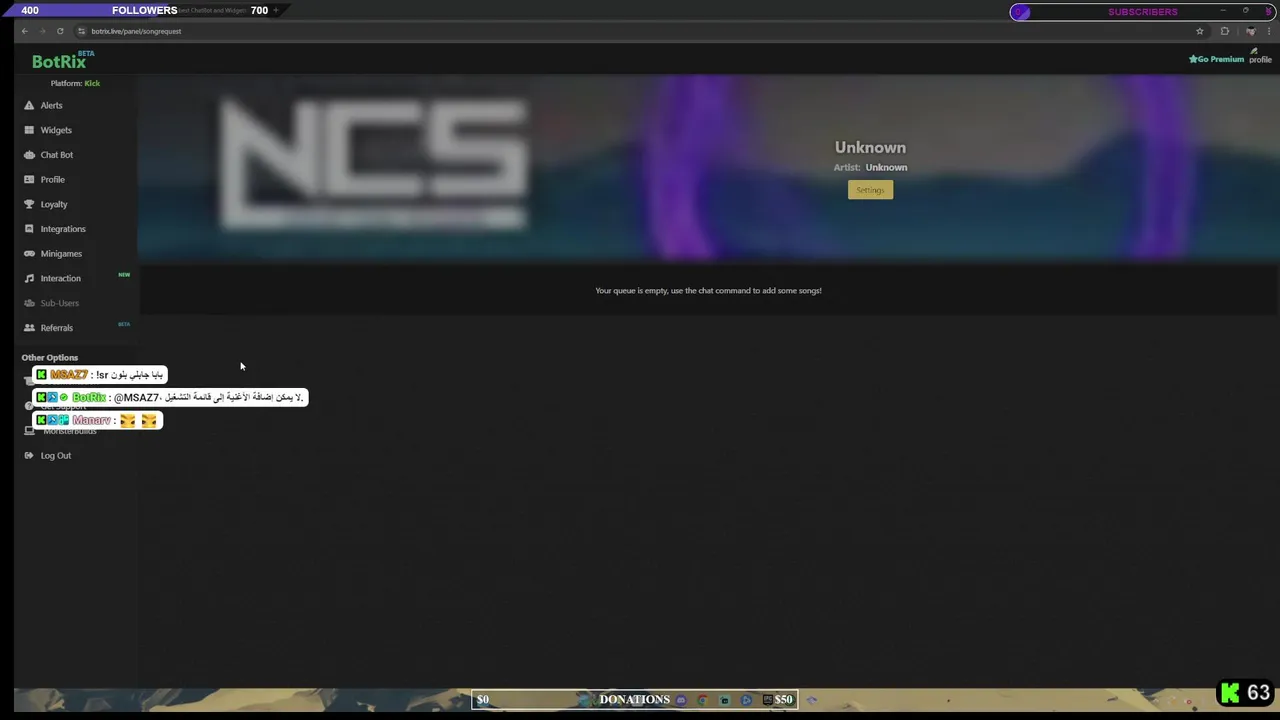Open the browser extensions puzzle icon

point(1224,31)
